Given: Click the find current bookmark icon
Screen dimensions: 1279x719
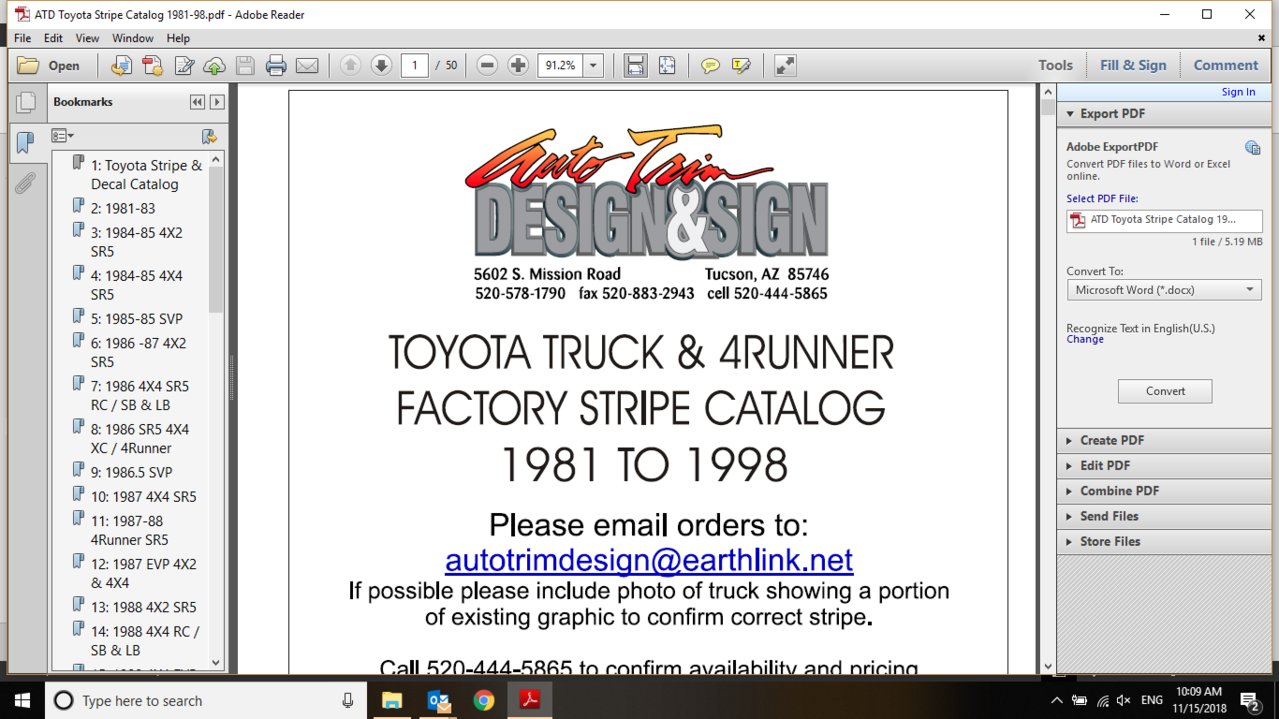Looking at the screenshot, I should [209, 136].
